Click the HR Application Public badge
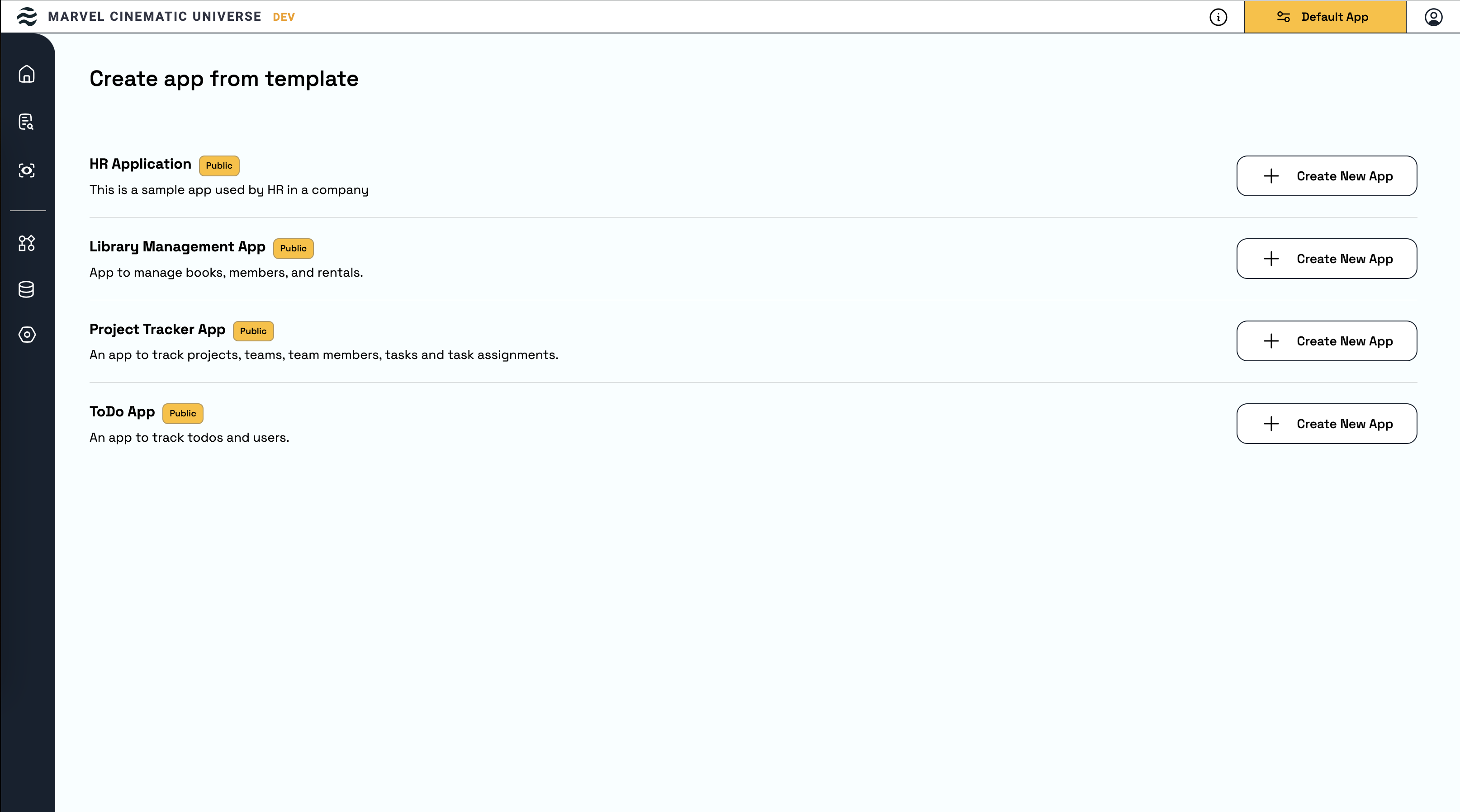This screenshot has height=812, width=1460. coord(219,165)
